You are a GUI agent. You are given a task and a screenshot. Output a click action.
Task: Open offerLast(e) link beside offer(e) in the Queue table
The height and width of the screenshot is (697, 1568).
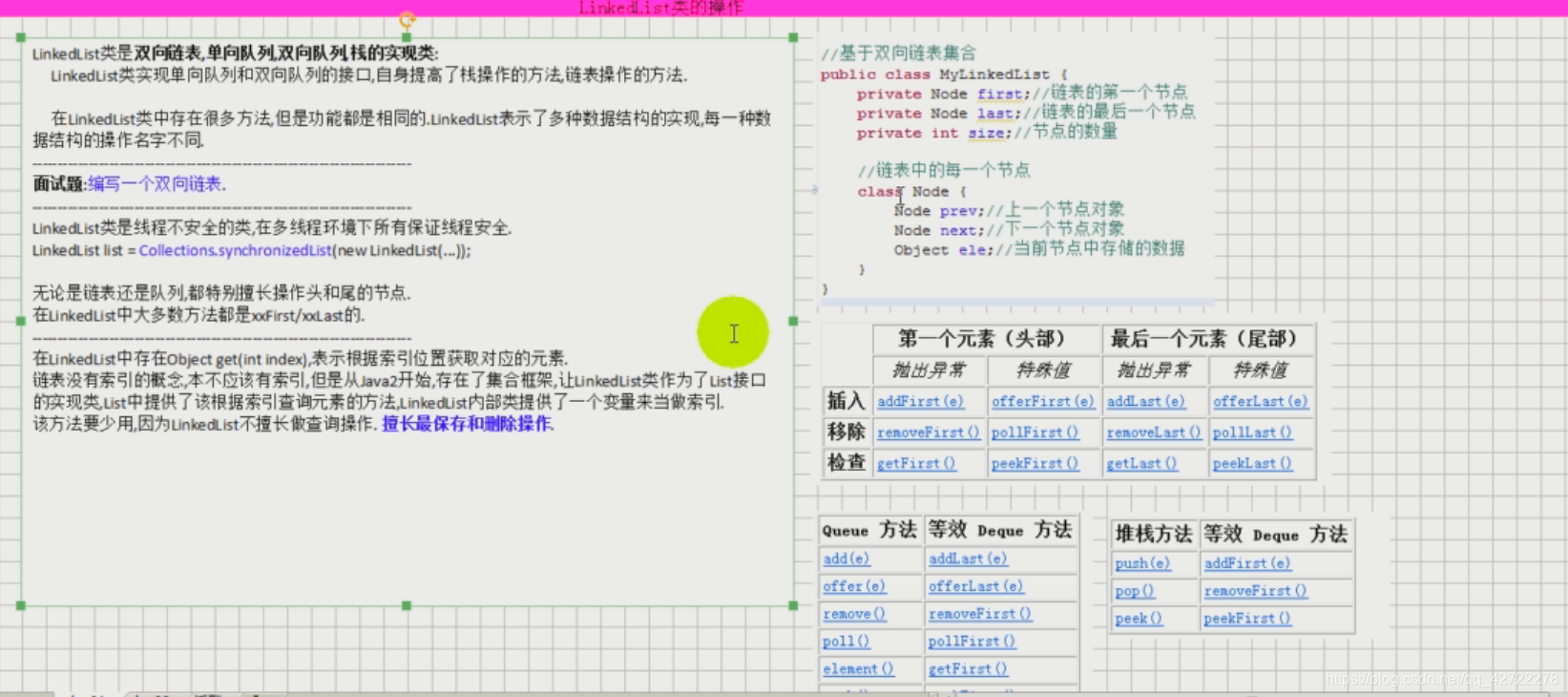[975, 586]
